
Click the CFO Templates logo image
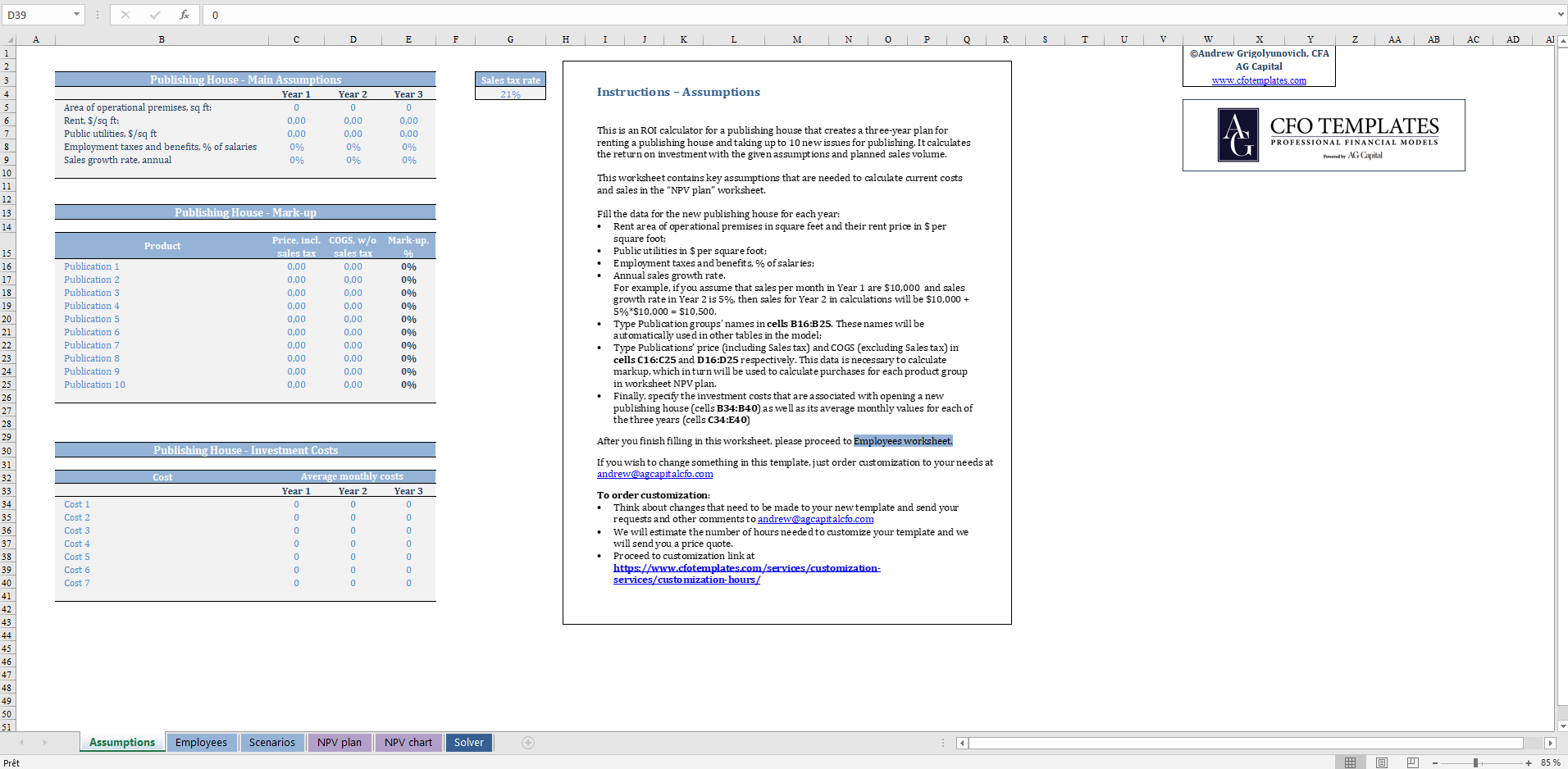(x=1324, y=135)
